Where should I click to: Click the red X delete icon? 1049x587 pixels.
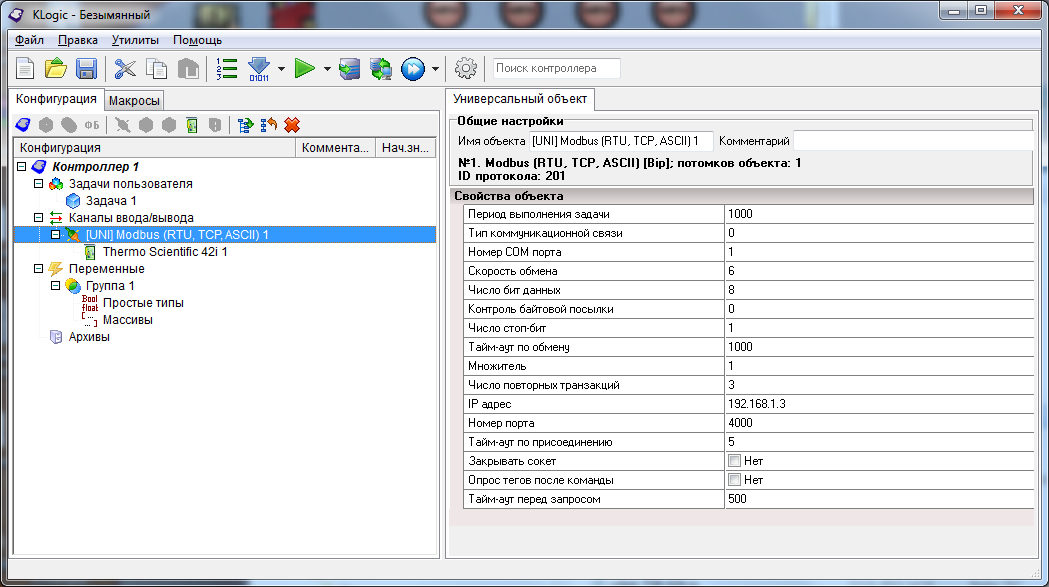[292, 125]
